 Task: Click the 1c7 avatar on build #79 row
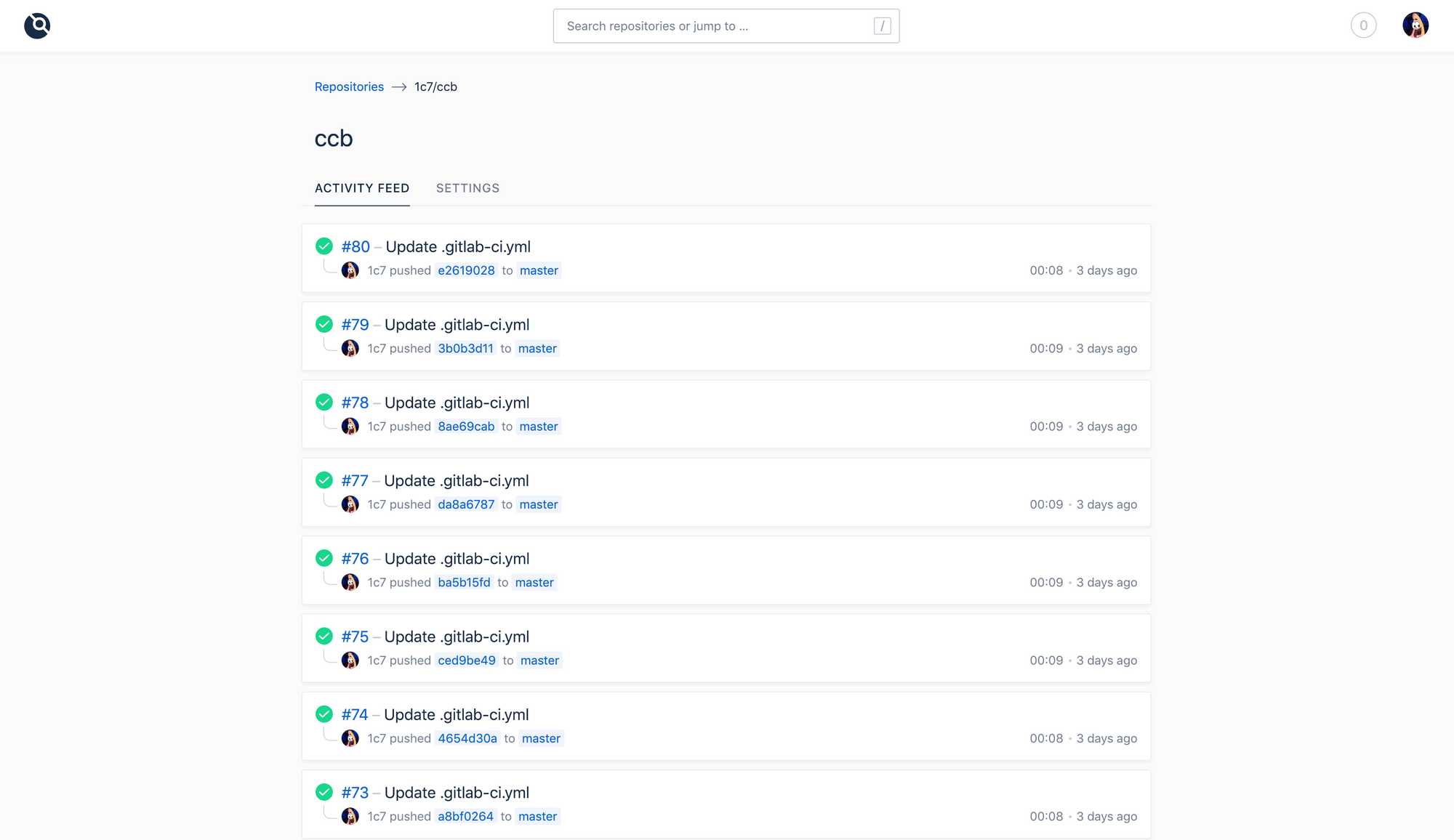coord(350,348)
